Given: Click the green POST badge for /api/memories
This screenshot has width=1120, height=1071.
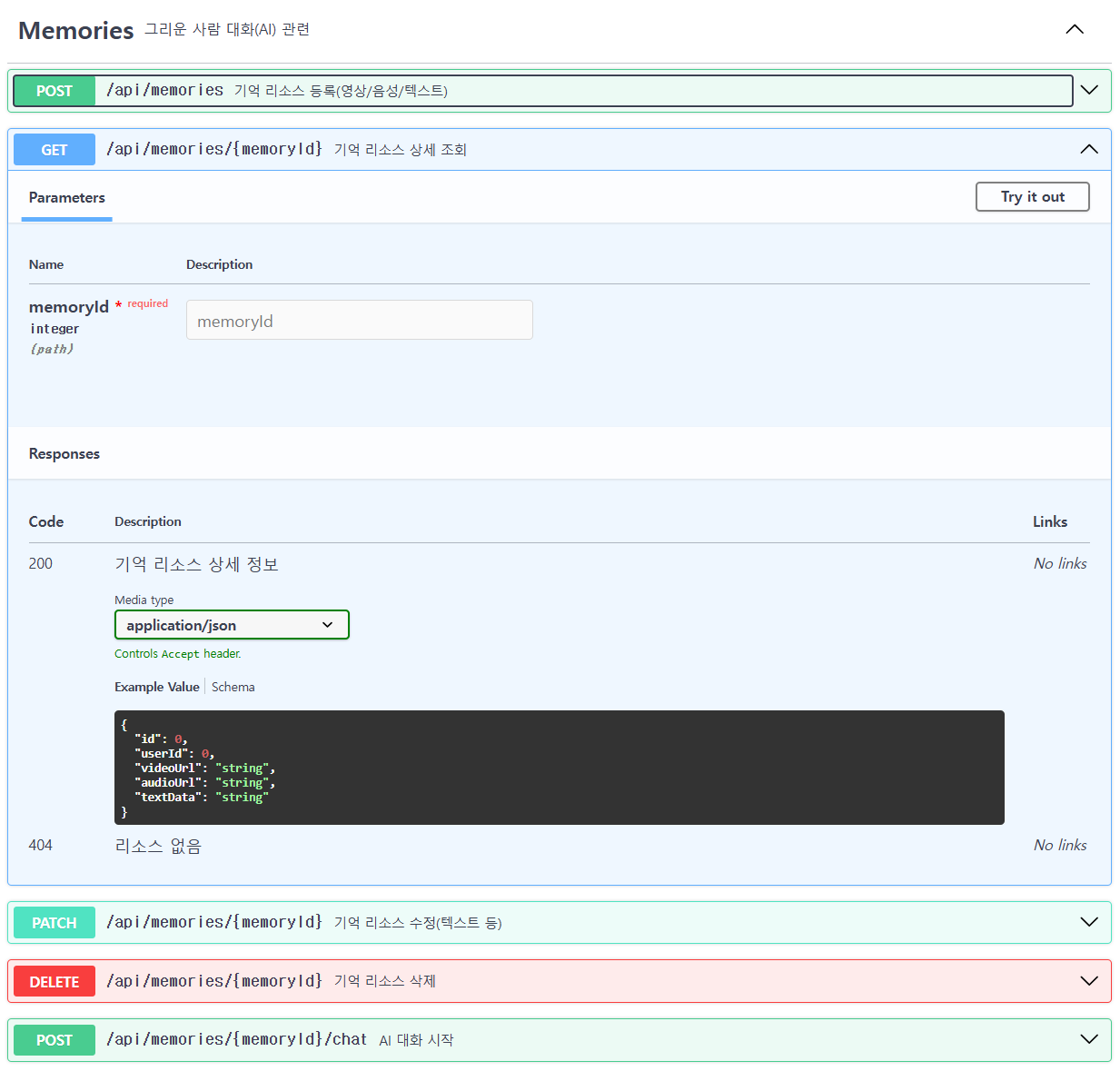Looking at the screenshot, I should click(55, 91).
